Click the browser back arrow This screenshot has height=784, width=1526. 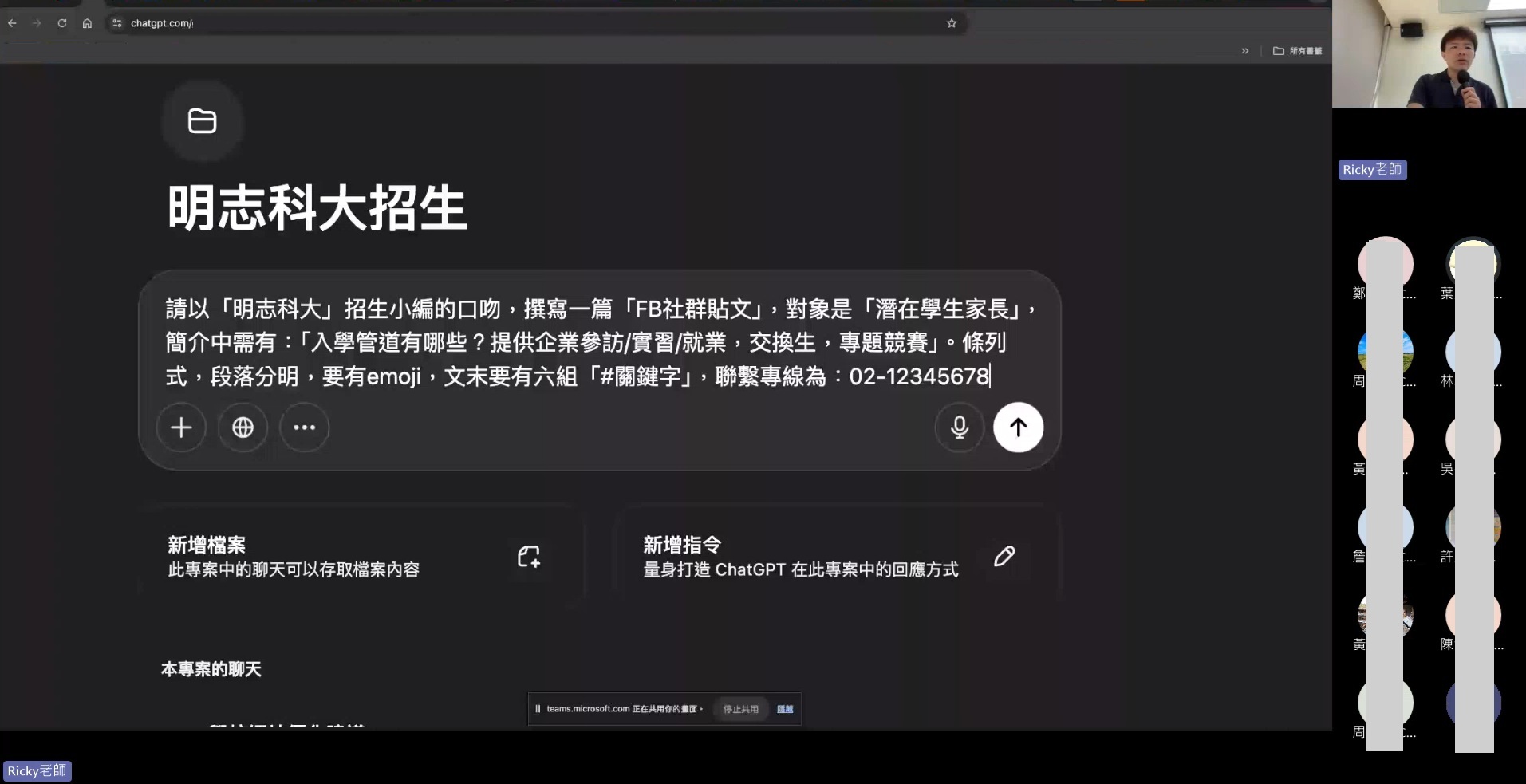coord(12,23)
